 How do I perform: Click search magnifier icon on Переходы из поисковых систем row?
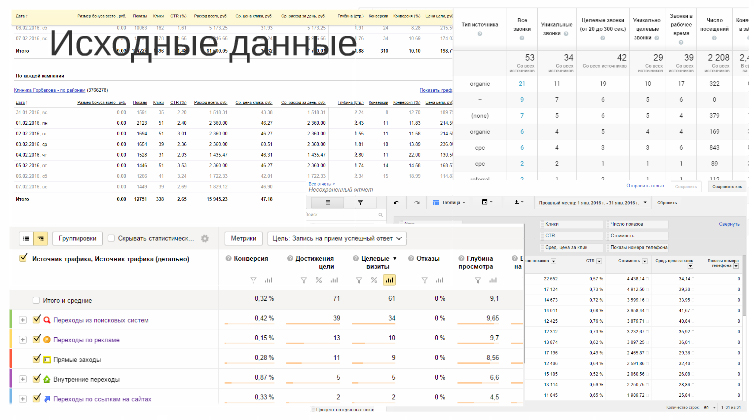47,320
